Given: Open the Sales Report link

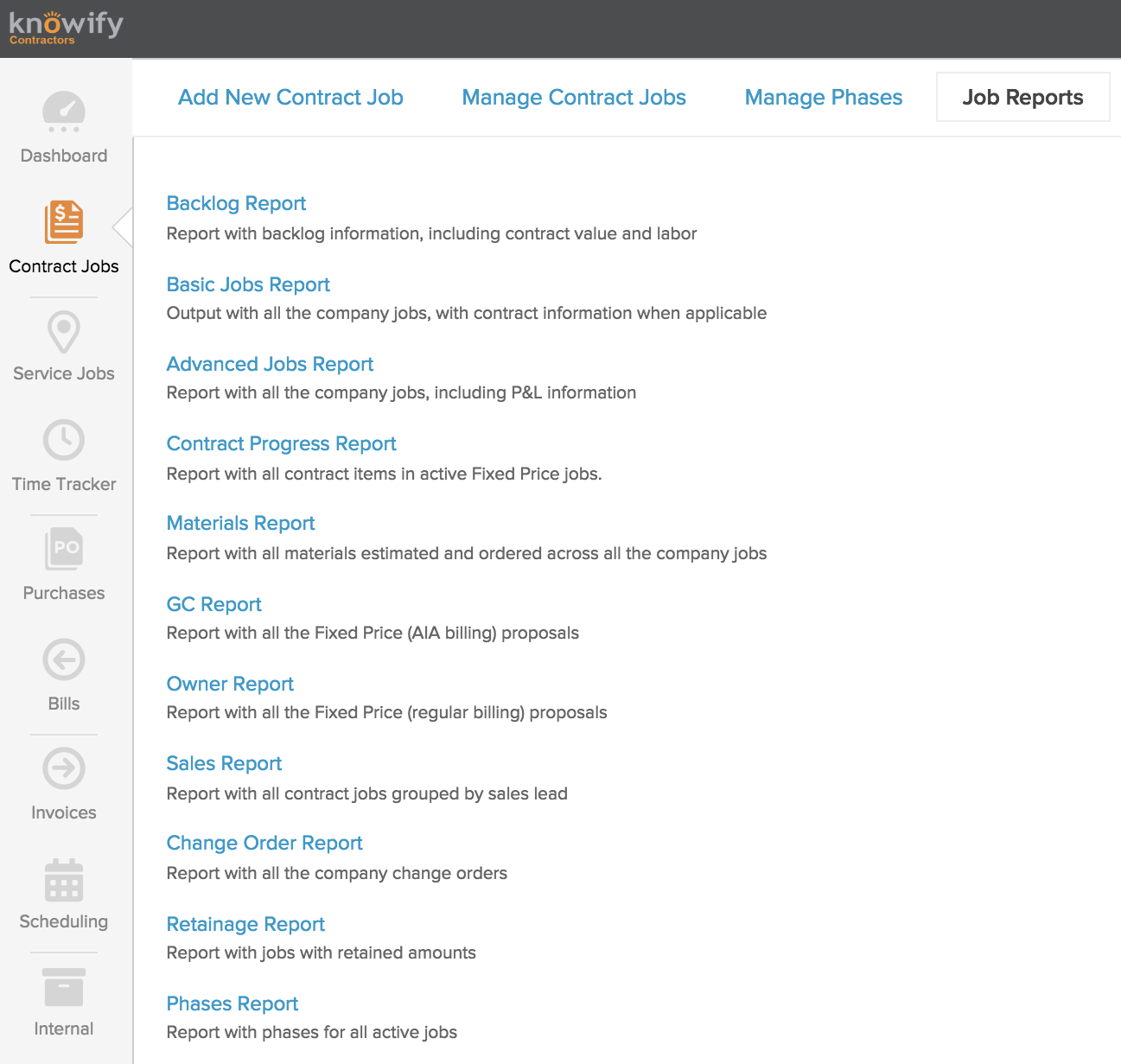Looking at the screenshot, I should tap(224, 763).
